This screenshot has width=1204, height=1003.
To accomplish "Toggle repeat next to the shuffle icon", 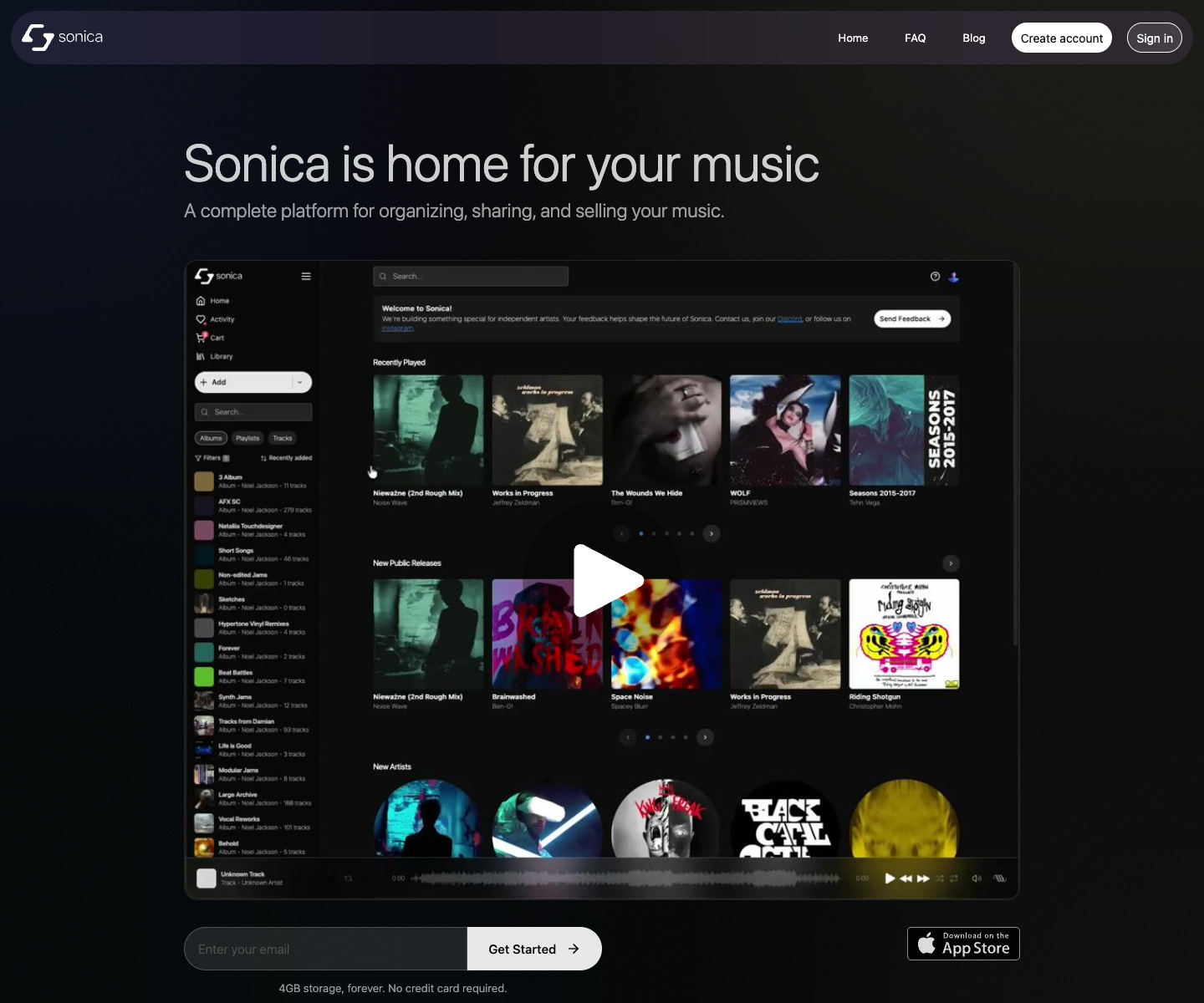I will click(x=954, y=878).
